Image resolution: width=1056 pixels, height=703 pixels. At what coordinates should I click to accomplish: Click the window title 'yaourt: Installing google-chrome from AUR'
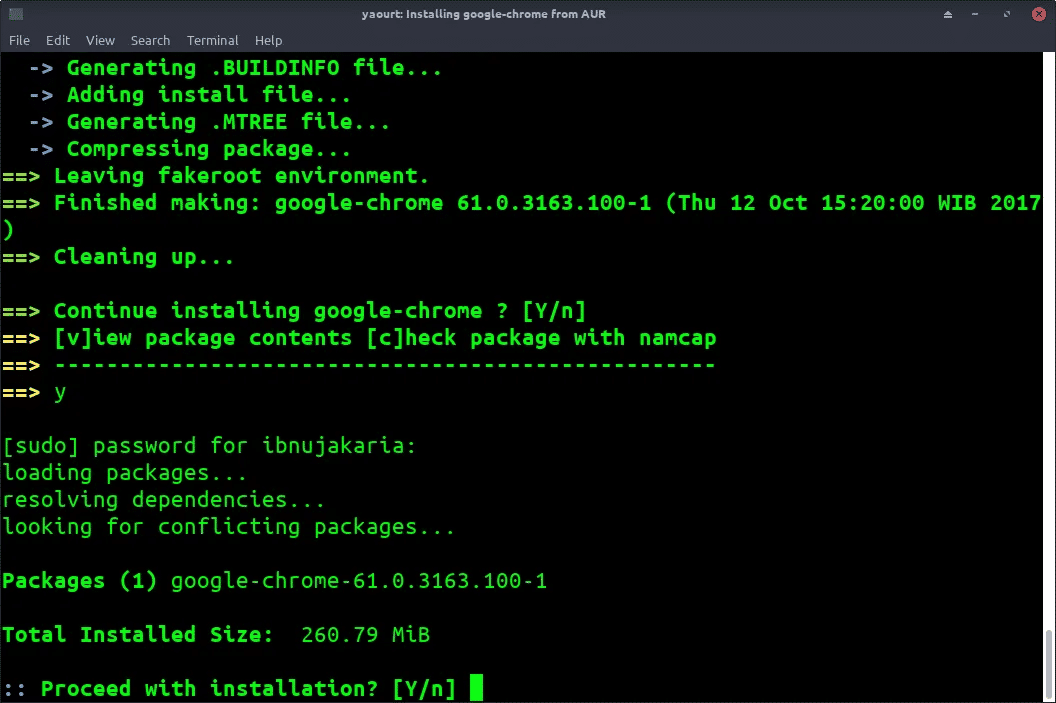coord(484,14)
